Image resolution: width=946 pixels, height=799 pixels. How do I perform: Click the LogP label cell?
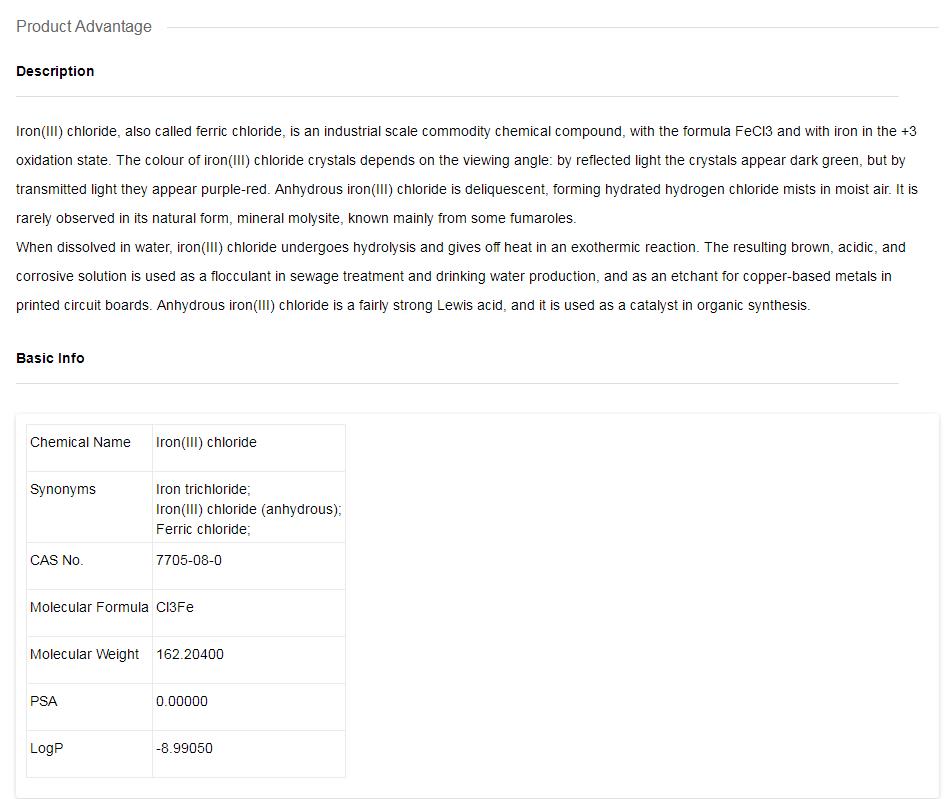[x=47, y=748]
